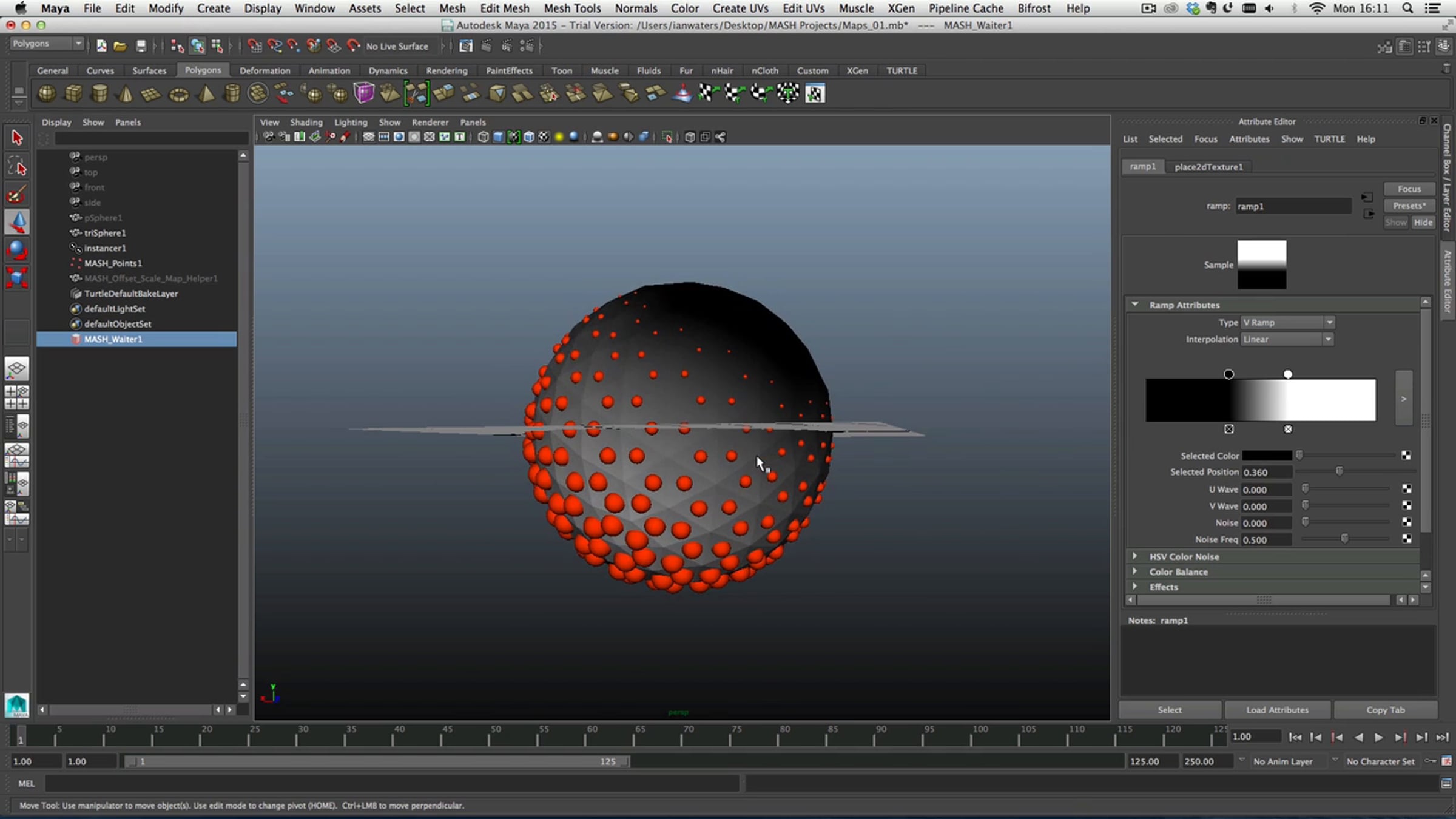1456x819 pixels.
Task: Open the Interpolation dropdown
Action: (1287, 339)
